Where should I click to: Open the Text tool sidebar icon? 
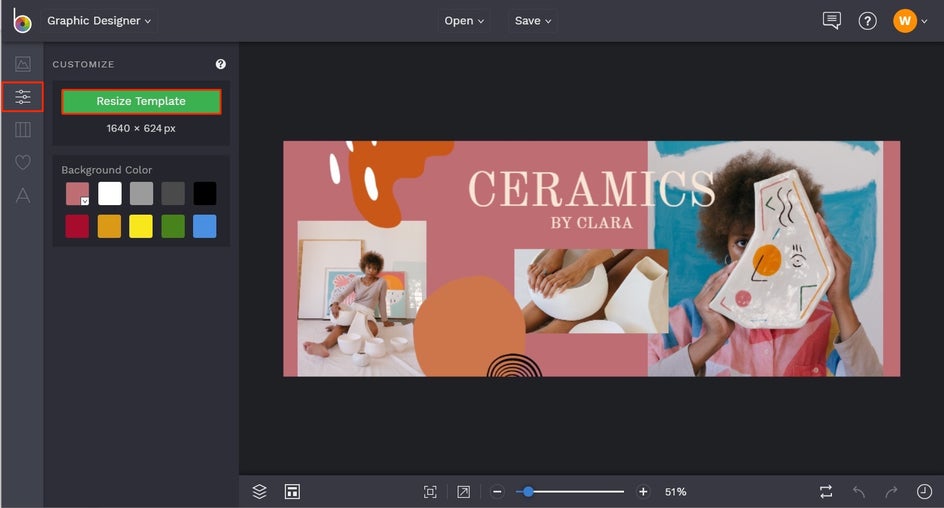[22, 195]
